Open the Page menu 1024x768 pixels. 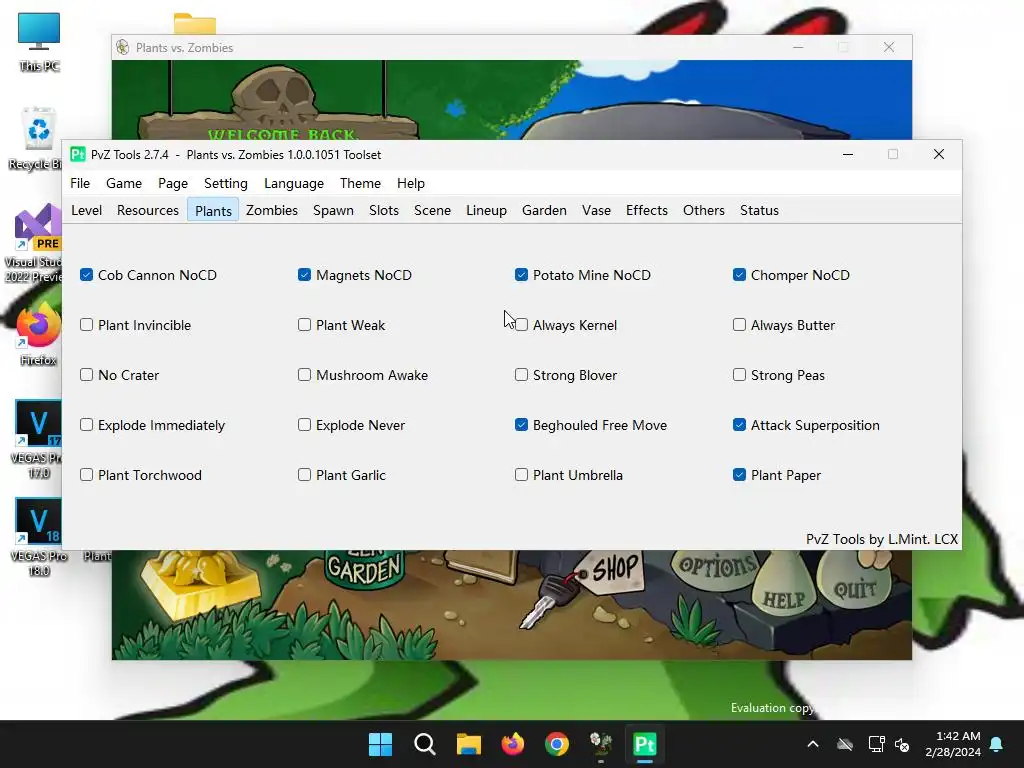[x=173, y=184]
